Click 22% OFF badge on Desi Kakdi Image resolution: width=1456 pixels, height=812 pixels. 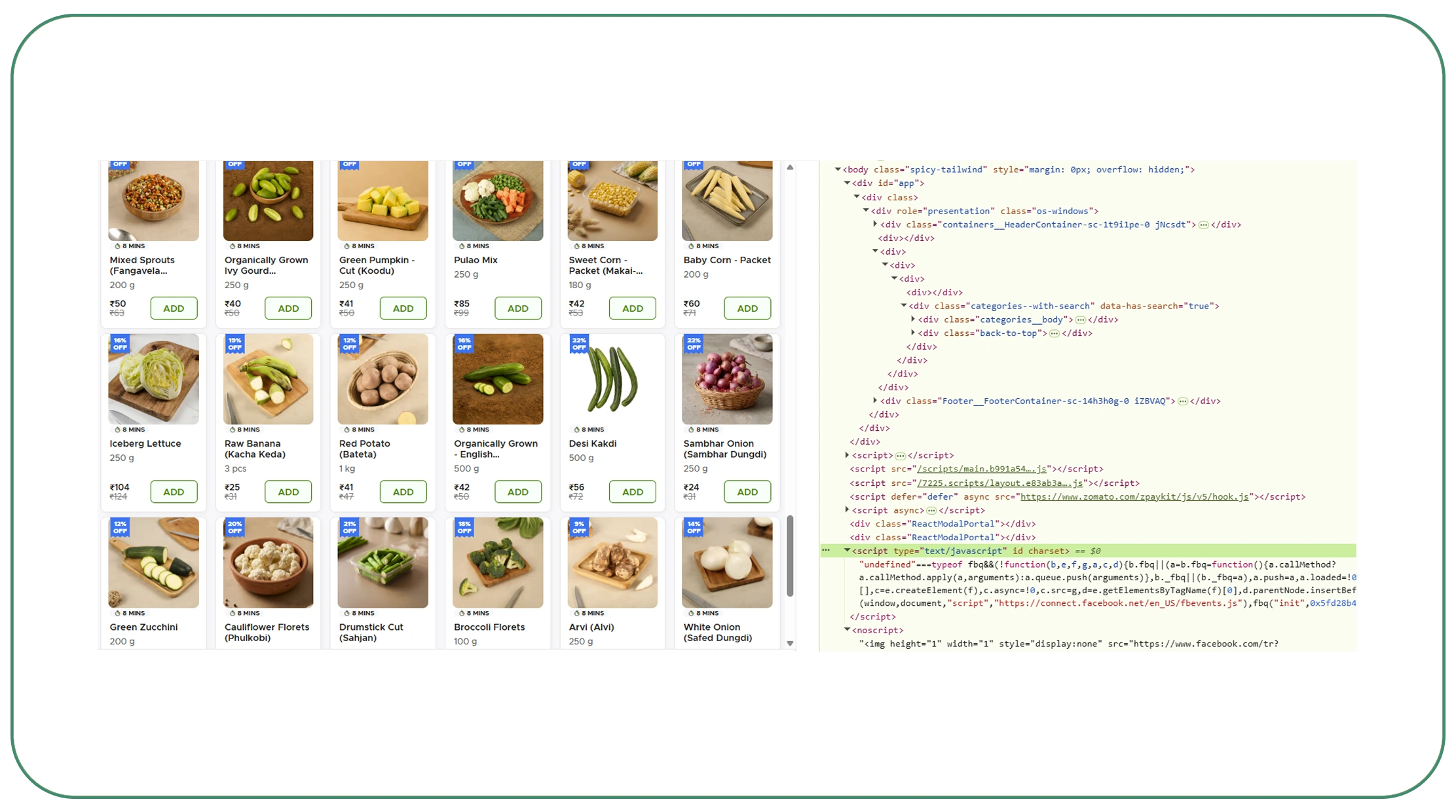point(579,344)
